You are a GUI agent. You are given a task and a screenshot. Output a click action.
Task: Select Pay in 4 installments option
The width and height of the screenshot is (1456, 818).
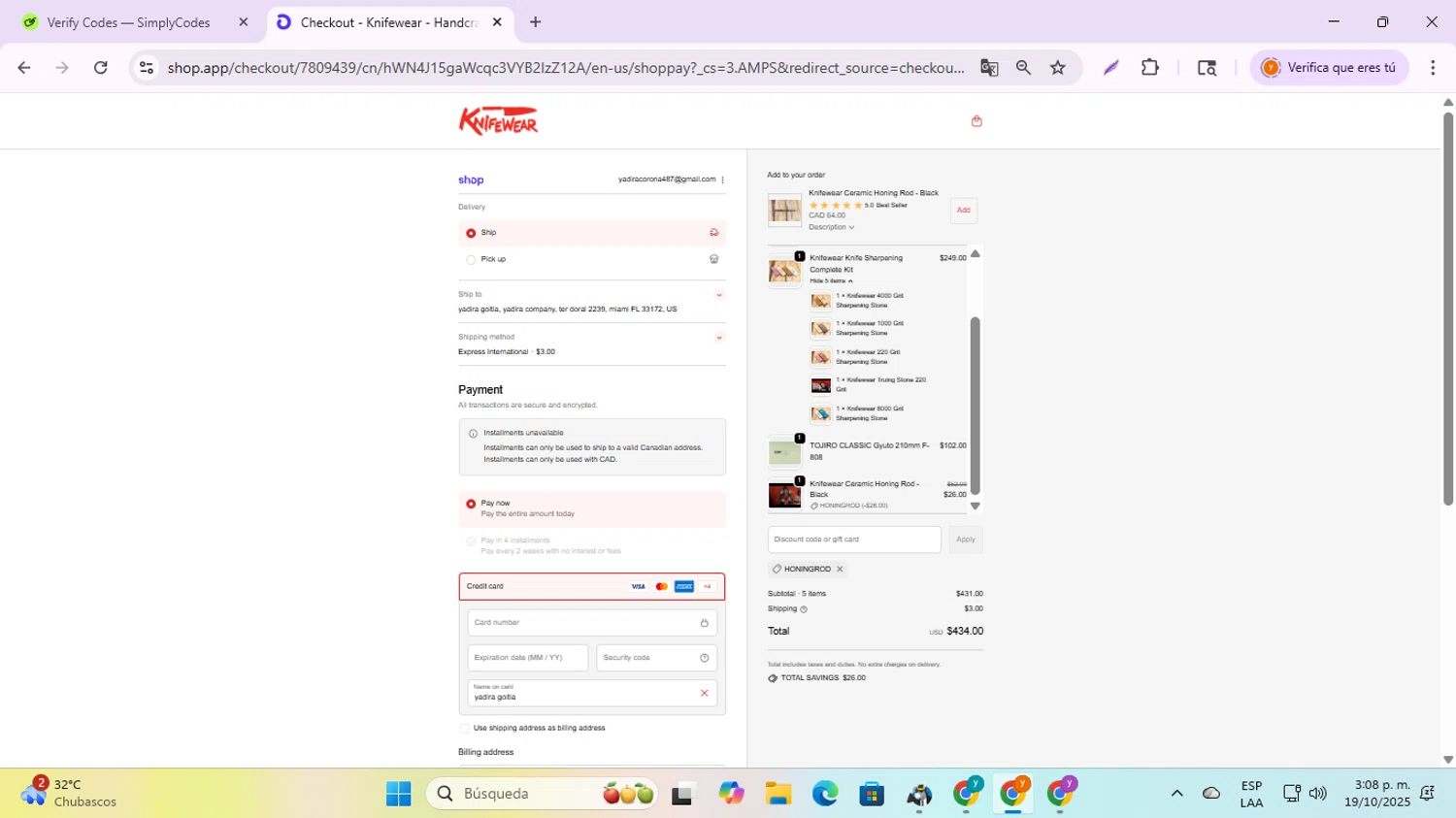(x=471, y=541)
